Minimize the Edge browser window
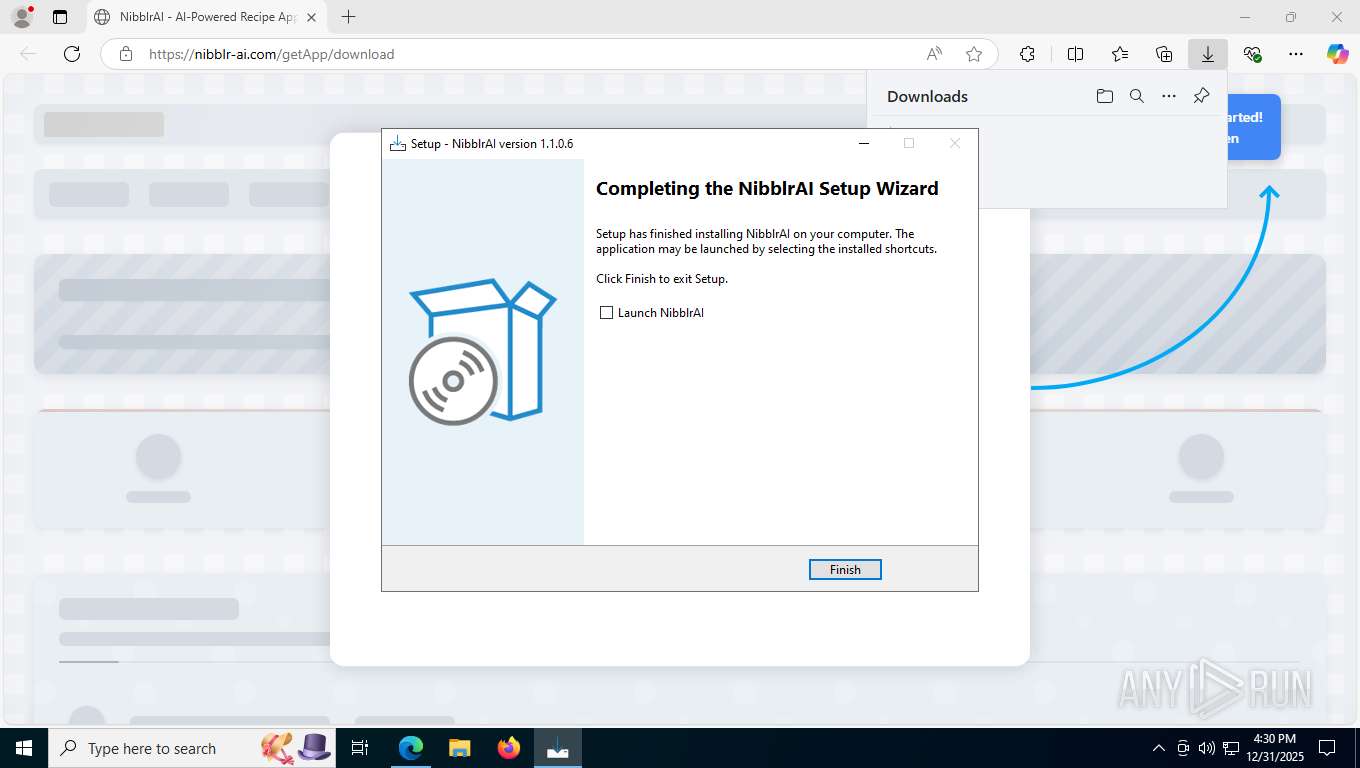 coord(1245,17)
